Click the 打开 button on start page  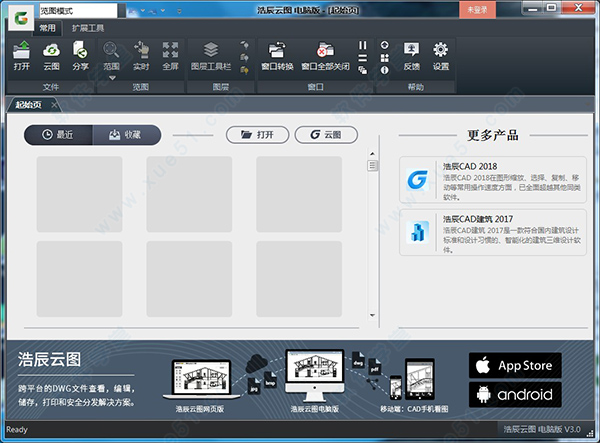point(258,135)
